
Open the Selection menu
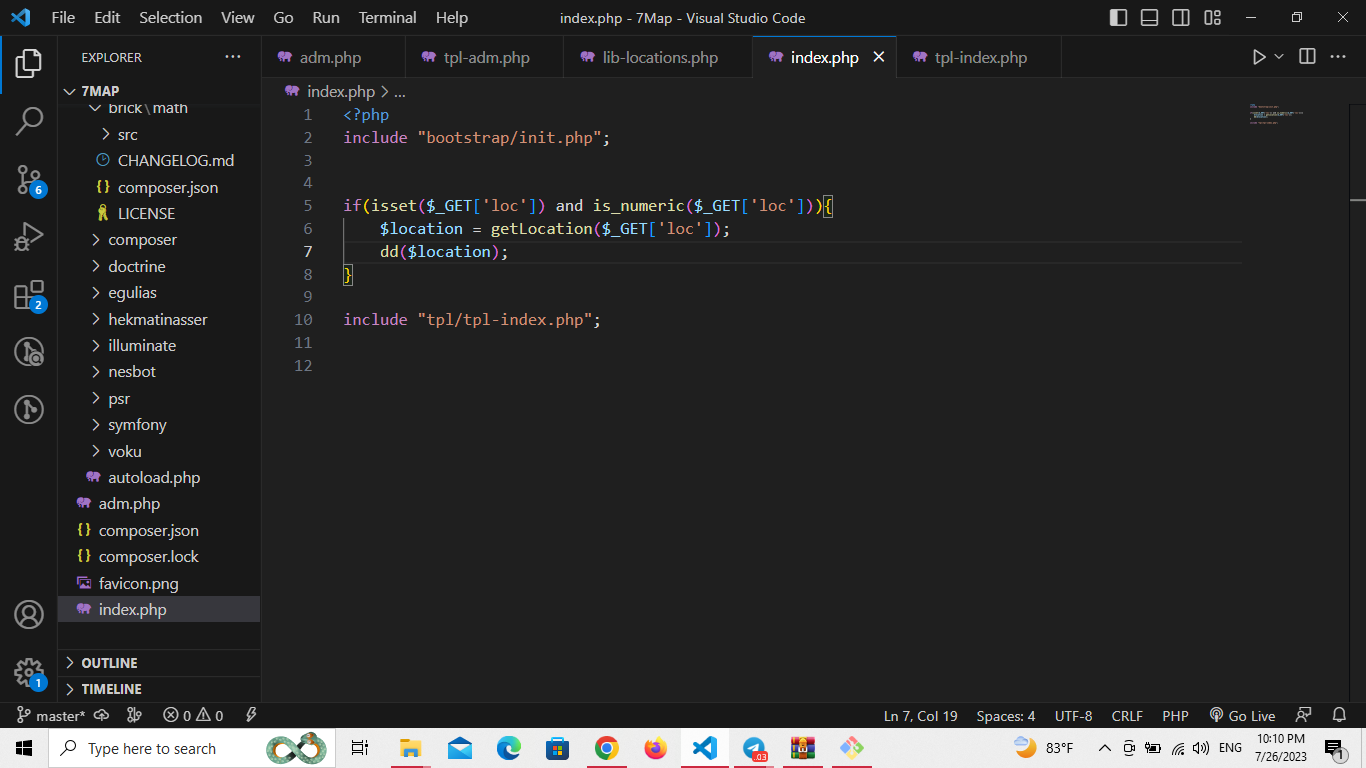click(x=170, y=18)
